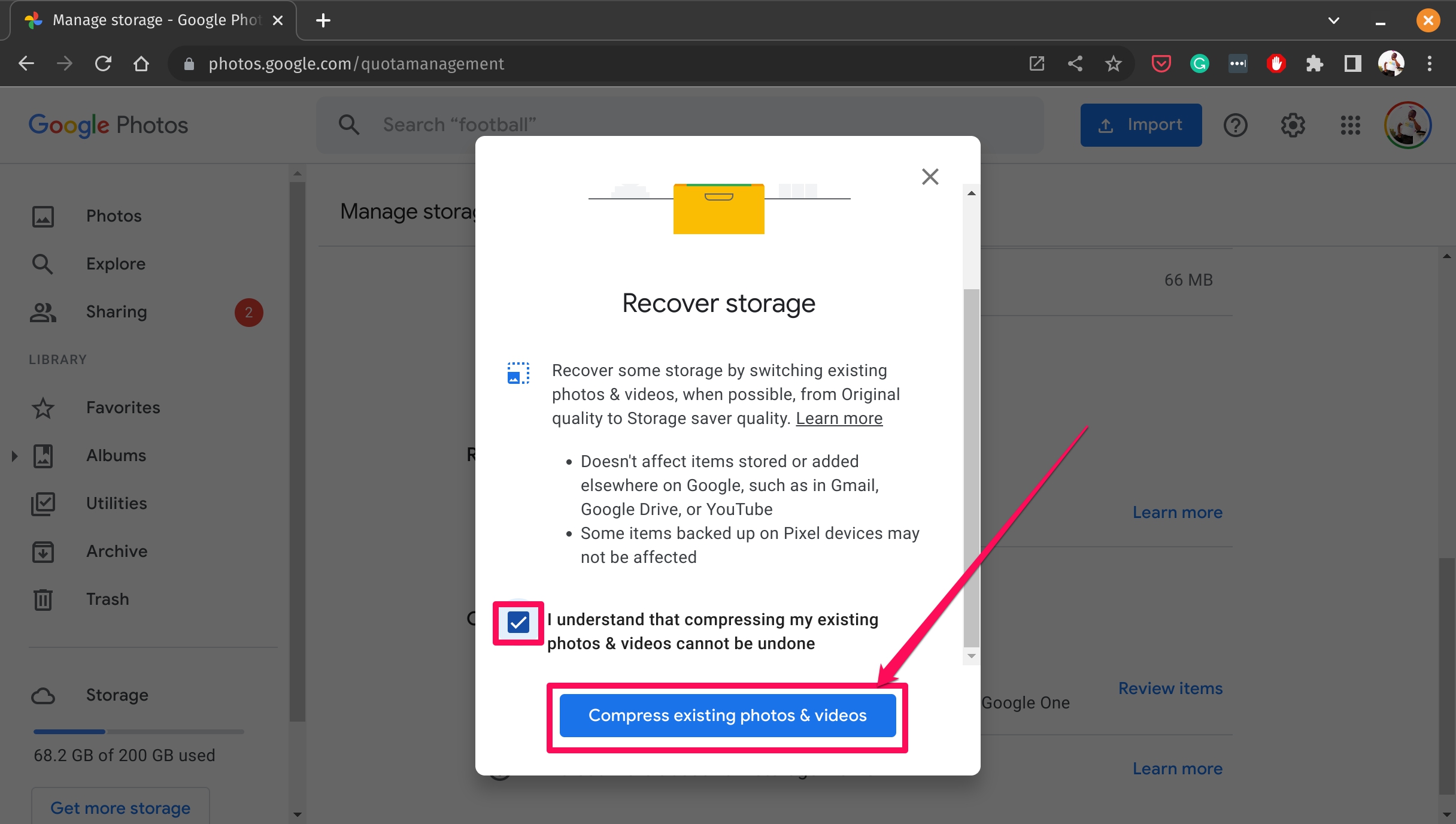Open the red hand blocker extension
The height and width of the screenshot is (824, 1456).
[x=1276, y=63]
